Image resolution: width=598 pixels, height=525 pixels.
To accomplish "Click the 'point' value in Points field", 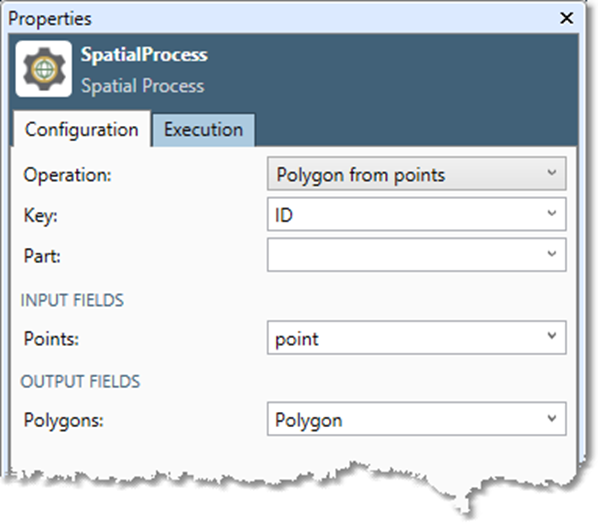I will coord(297,339).
